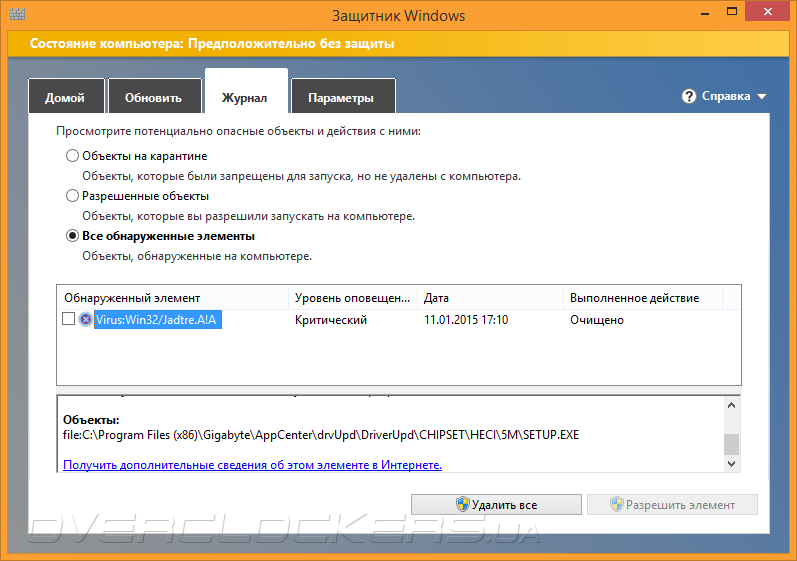Click details pane scroll down arrow
Image resolution: width=797 pixels, height=561 pixels.
tap(731, 463)
